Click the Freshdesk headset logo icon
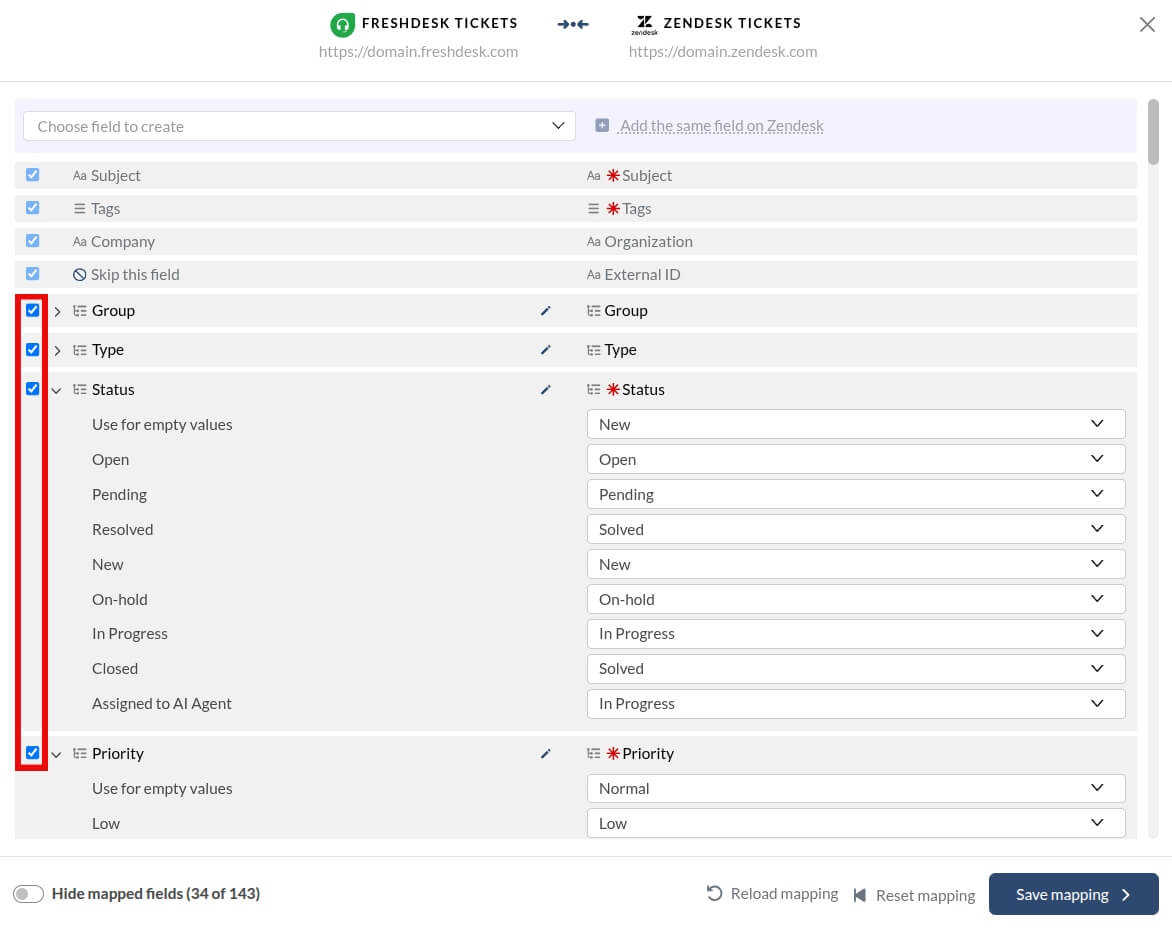This screenshot has height=928, width=1172. [x=342, y=25]
